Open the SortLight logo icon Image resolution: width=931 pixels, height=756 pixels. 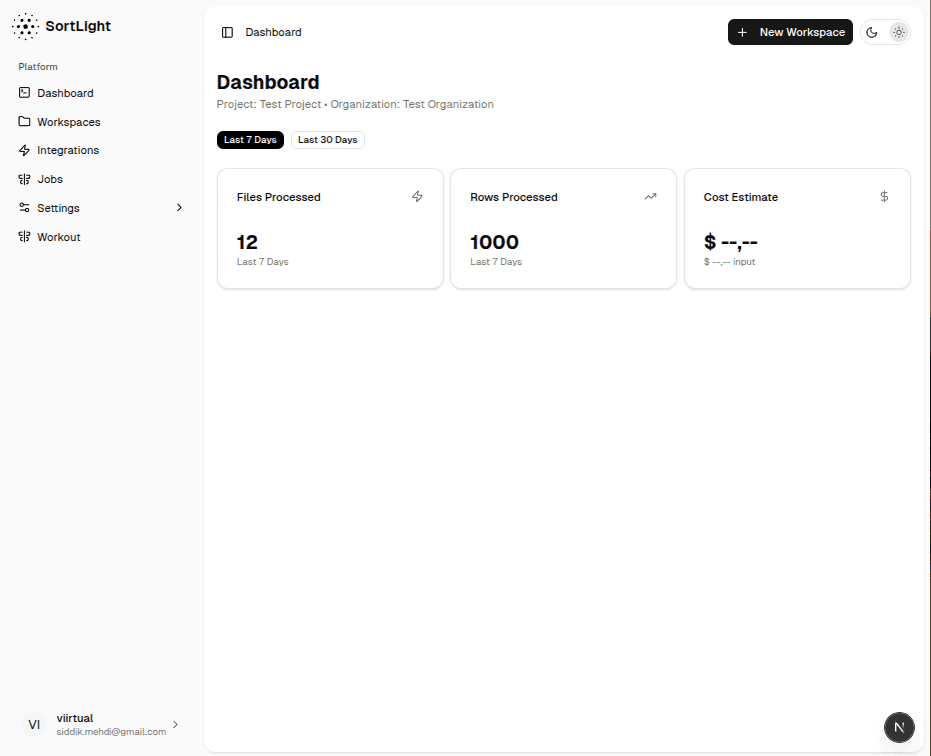pos(25,25)
